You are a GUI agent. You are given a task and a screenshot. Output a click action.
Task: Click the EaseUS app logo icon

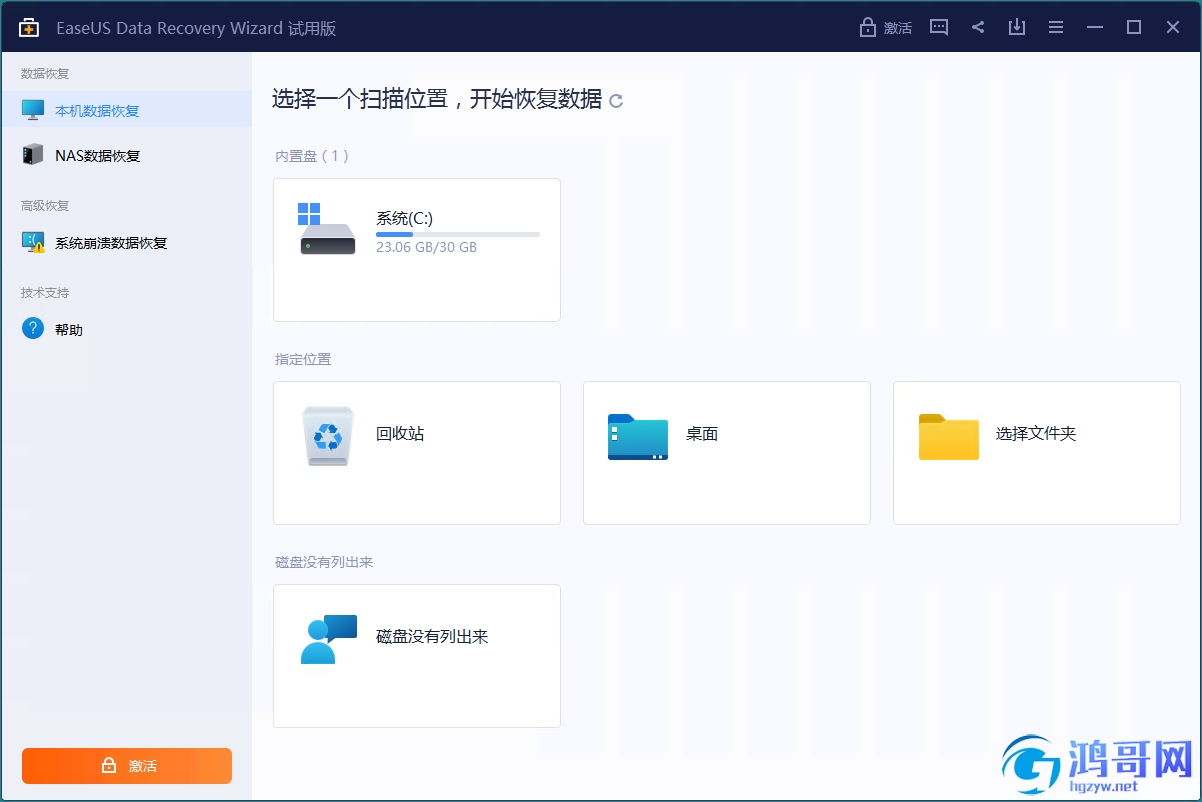(29, 27)
